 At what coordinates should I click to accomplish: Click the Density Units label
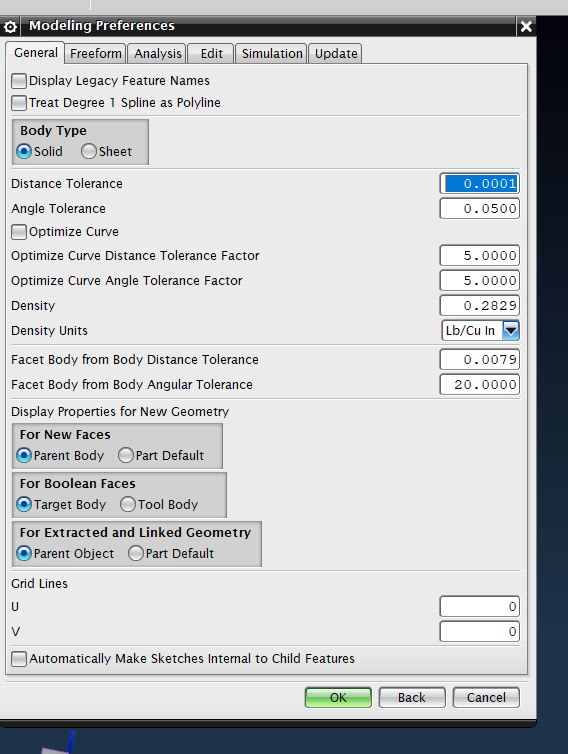pos(50,331)
